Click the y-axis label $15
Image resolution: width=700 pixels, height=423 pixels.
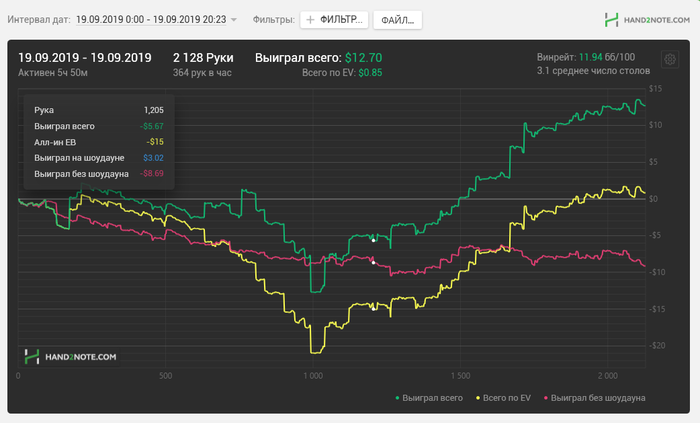click(655, 89)
